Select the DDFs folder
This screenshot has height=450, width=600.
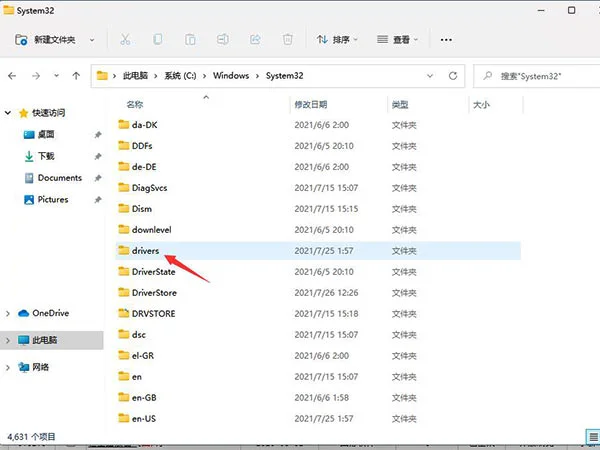318,146
